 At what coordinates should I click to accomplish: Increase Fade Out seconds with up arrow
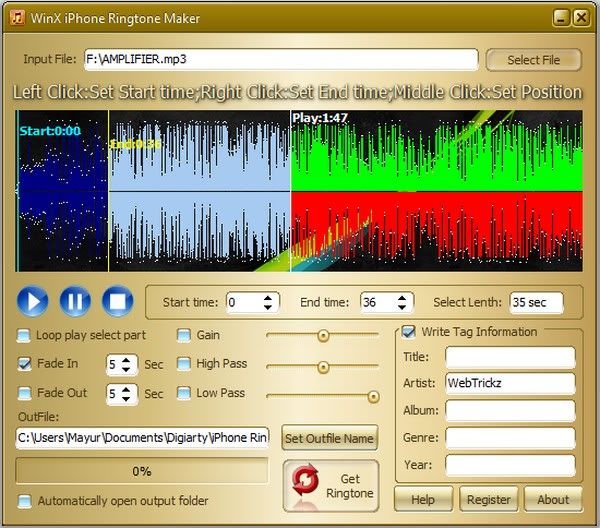coord(126,389)
